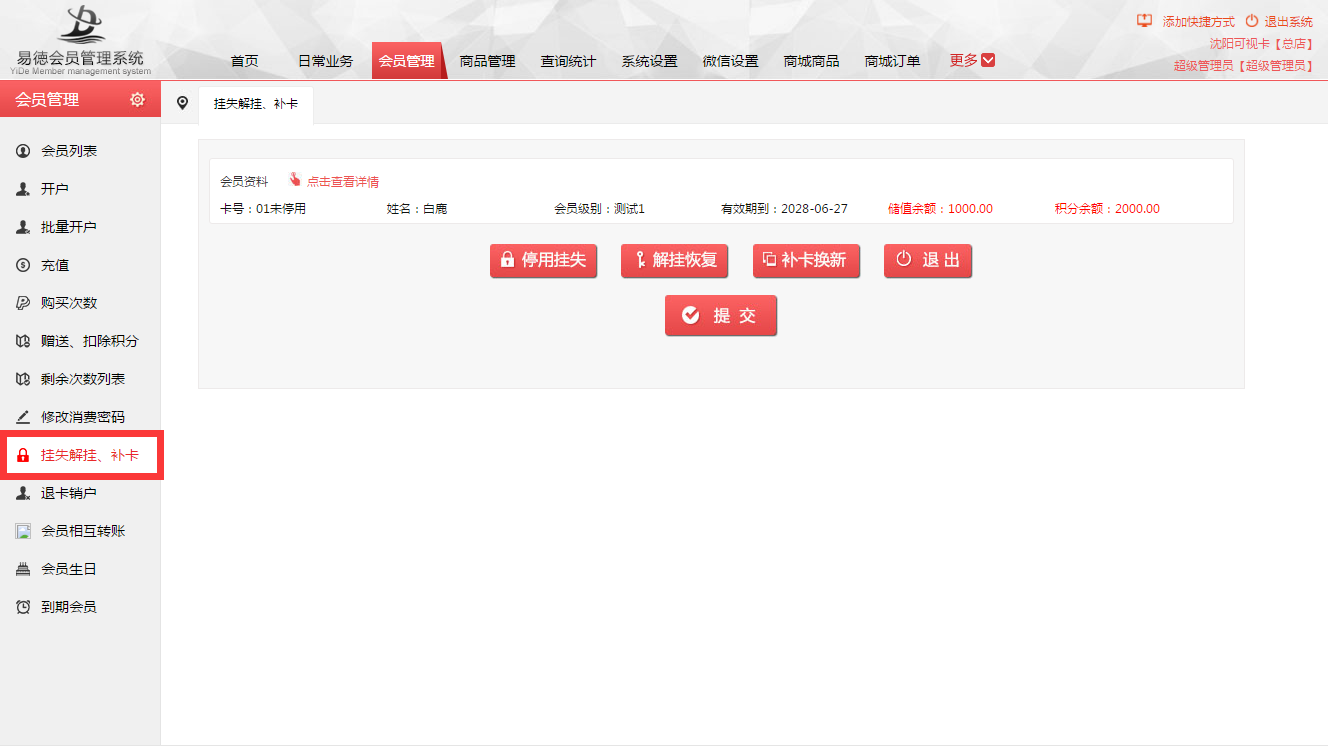Open the 点击查看详情 link
Viewport: 1328px width, 746px height.
point(343,182)
